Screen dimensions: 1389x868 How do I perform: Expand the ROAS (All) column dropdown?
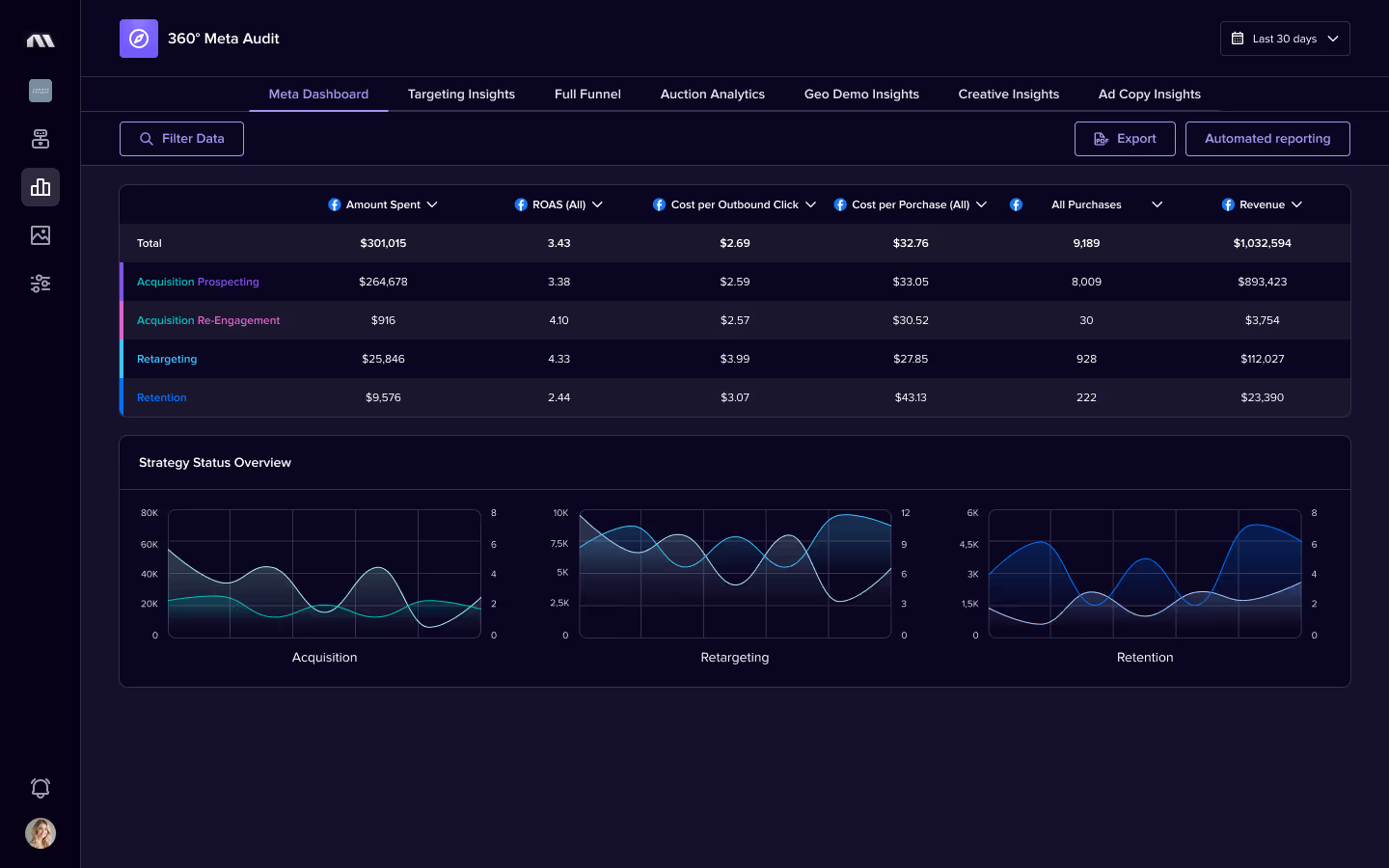point(597,204)
